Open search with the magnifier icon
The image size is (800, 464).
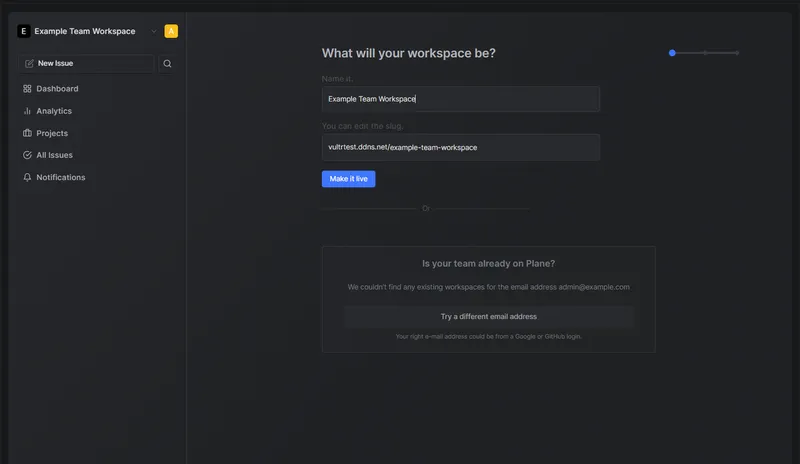tap(167, 63)
